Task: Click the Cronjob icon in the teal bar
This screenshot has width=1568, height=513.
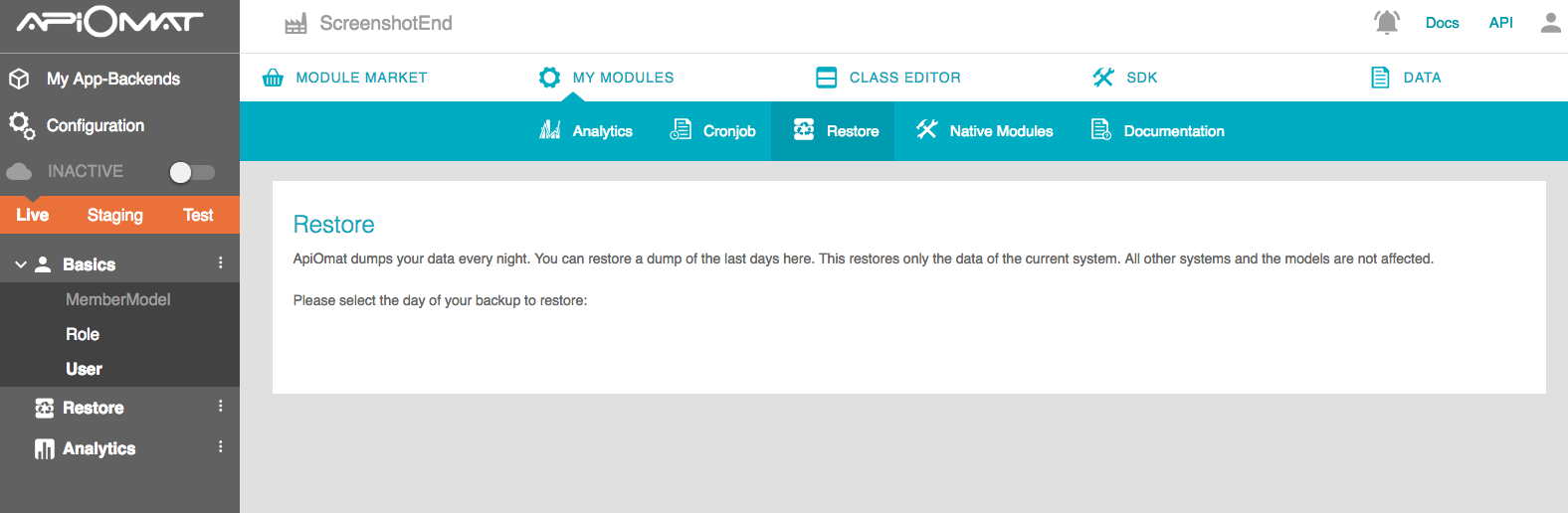Action: click(x=681, y=130)
